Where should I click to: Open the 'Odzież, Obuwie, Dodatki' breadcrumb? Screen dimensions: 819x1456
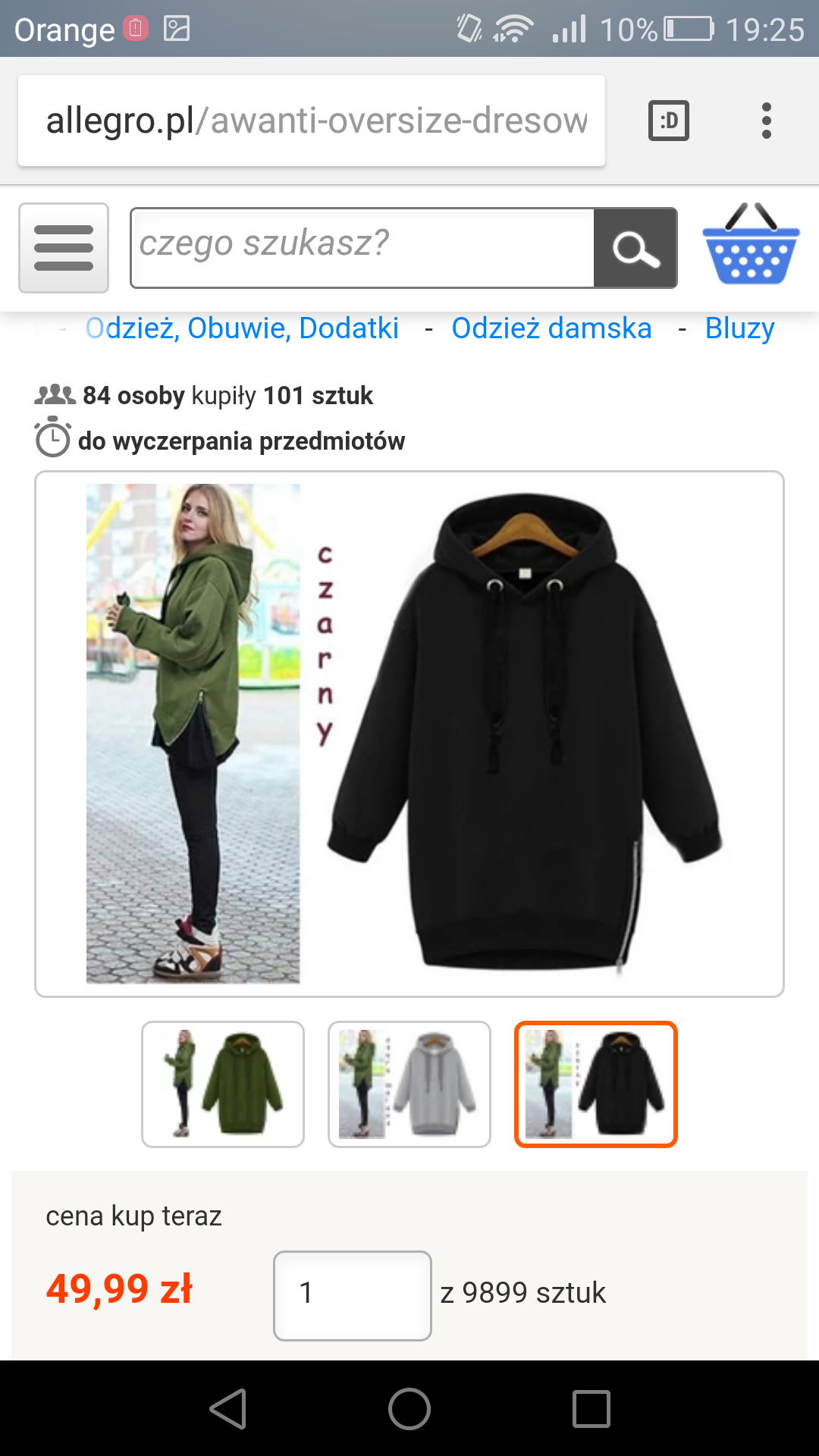pyautogui.click(x=242, y=328)
